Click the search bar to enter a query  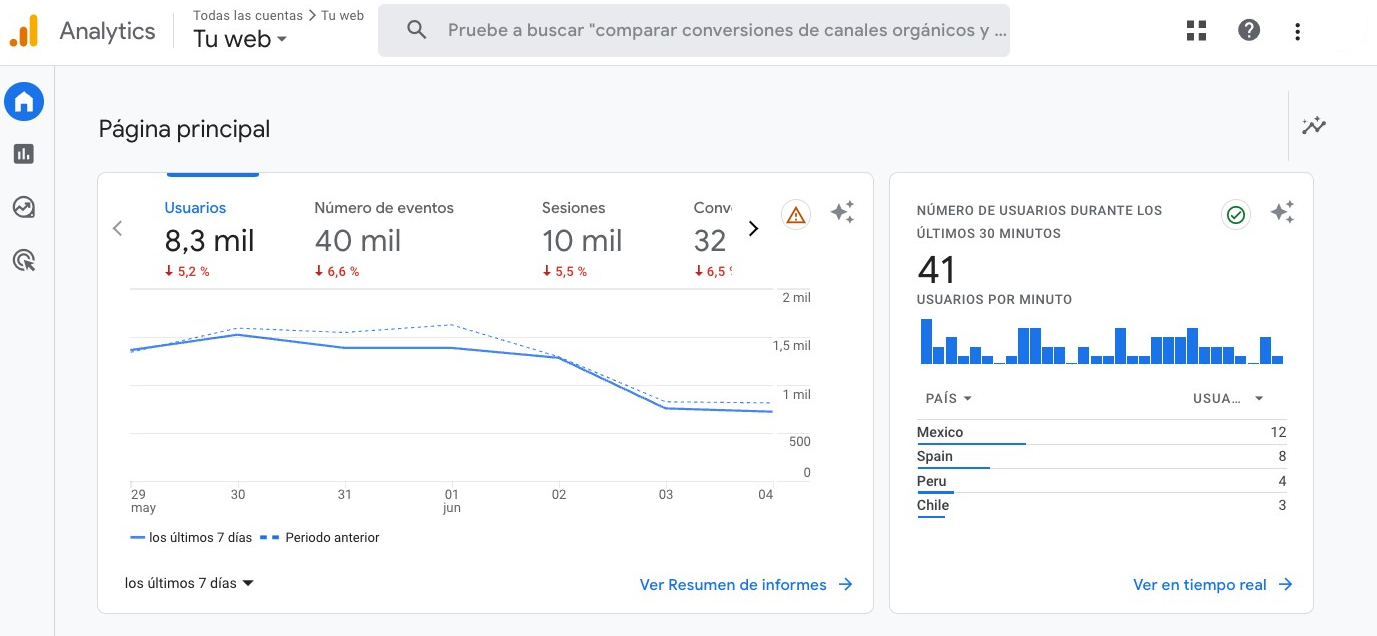(694, 30)
